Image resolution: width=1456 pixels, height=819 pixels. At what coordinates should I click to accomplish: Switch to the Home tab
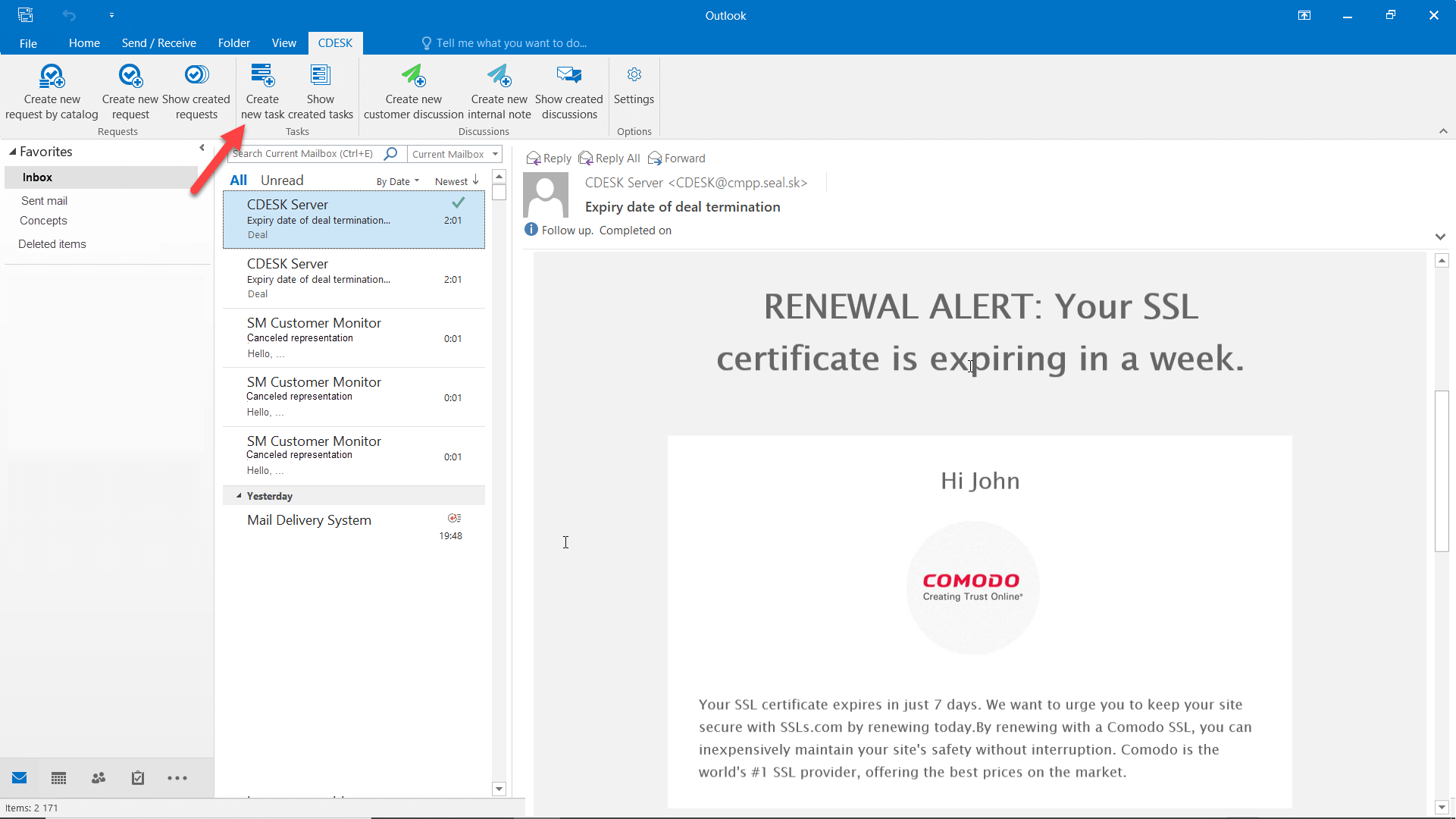pyautogui.click(x=84, y=43)
